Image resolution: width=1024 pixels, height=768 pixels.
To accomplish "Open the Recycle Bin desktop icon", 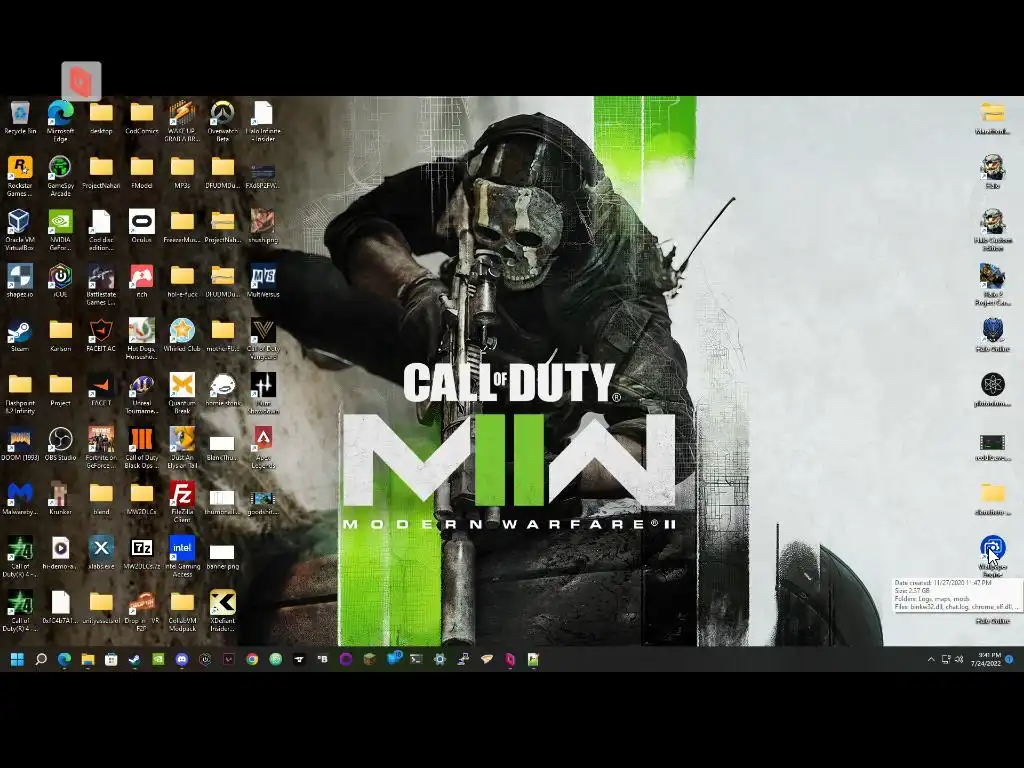I will tap(20, 118).
